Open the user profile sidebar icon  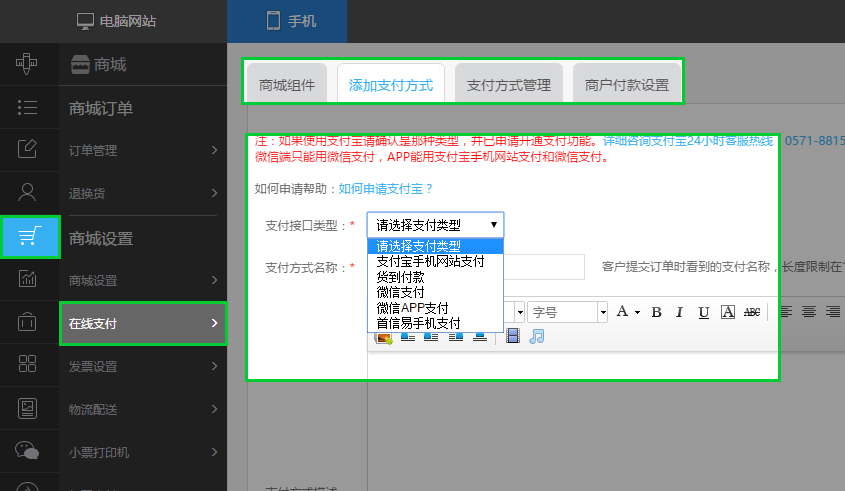click(29, 193)
